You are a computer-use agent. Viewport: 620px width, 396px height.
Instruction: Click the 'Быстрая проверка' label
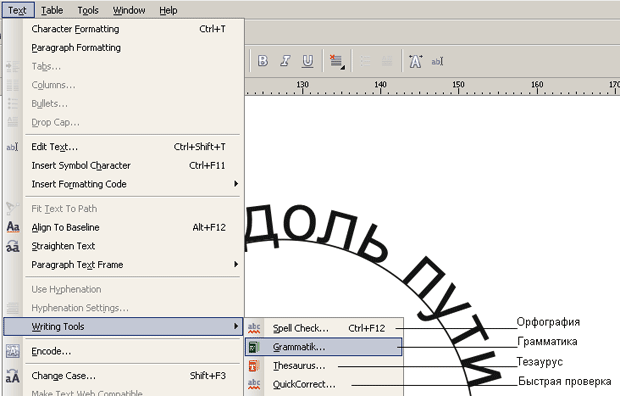pos(565,381)
